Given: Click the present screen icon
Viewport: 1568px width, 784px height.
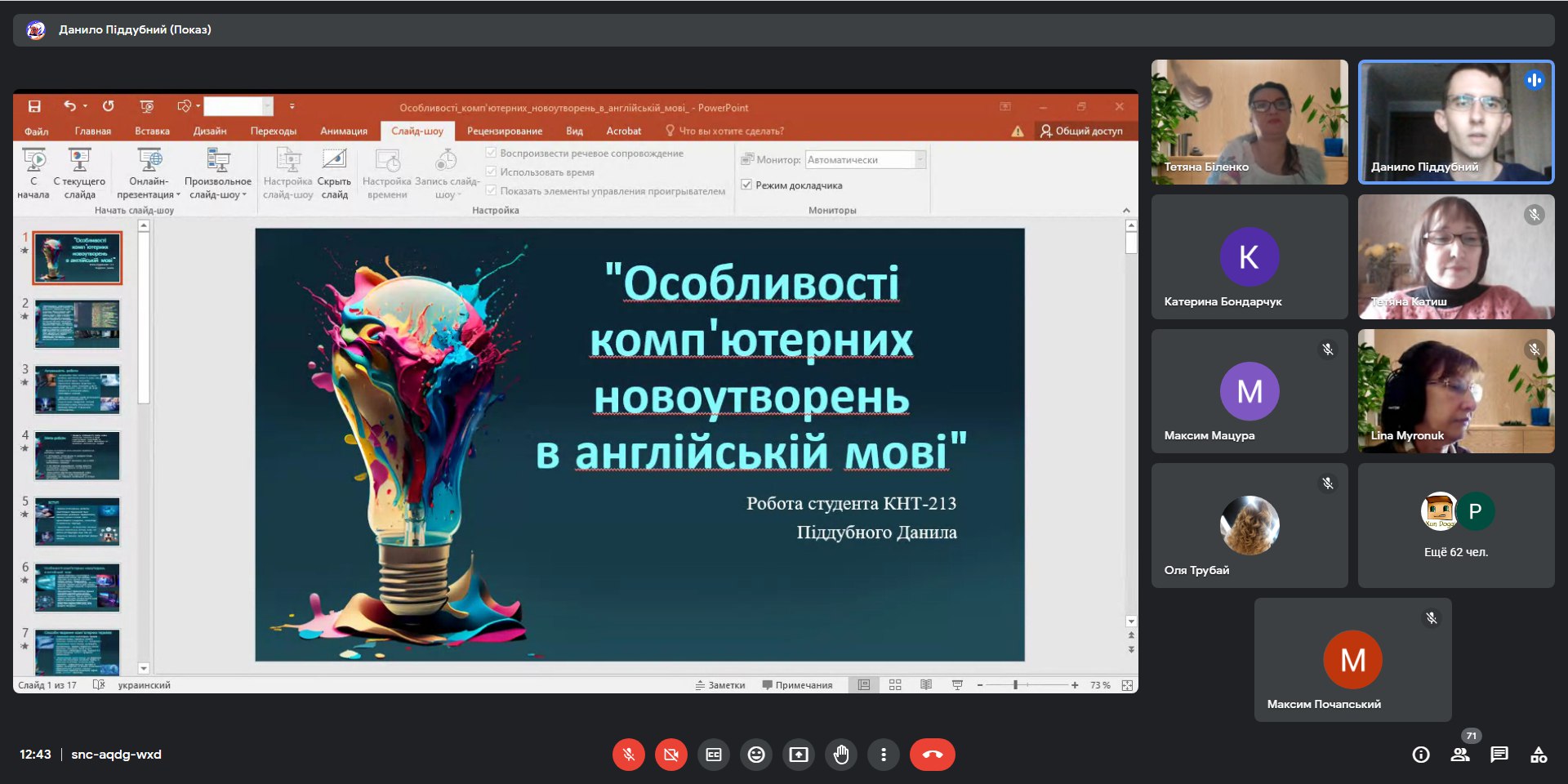Looking at the screenshot, I should pyautogui.click(x=799, y=755).
